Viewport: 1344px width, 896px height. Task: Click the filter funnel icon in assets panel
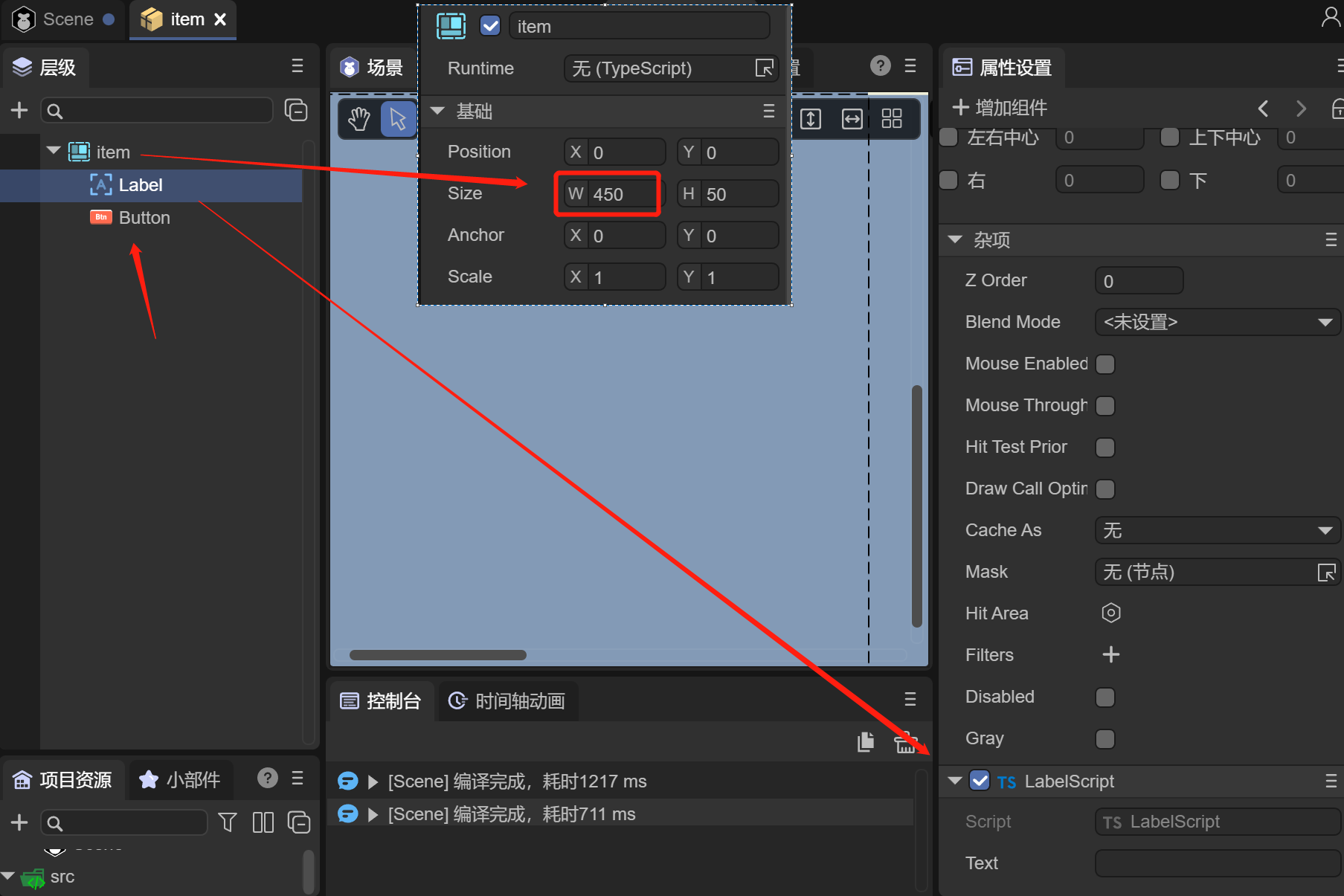tap(228, 822)
